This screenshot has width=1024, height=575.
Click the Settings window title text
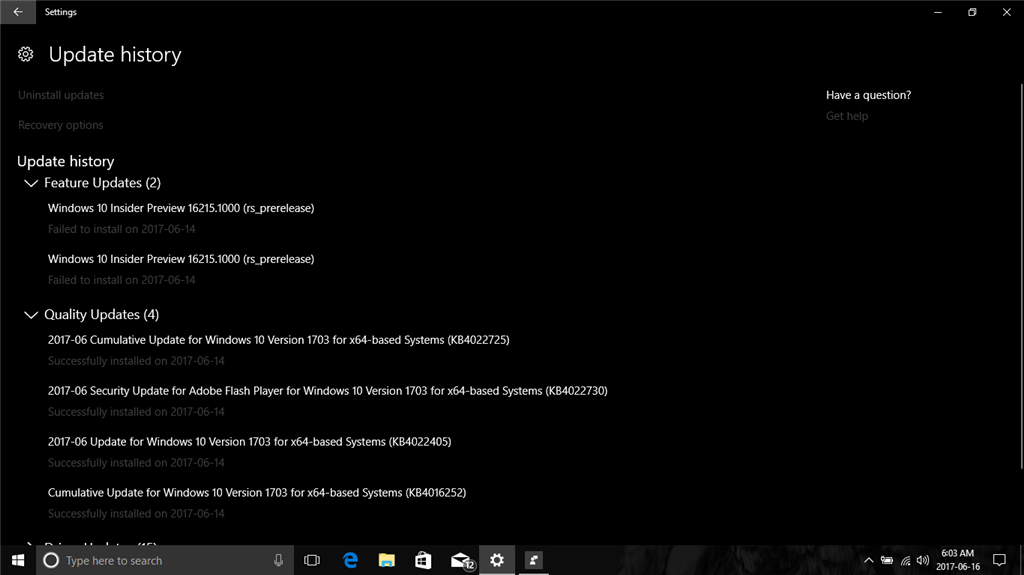click(x=61, y=12)
